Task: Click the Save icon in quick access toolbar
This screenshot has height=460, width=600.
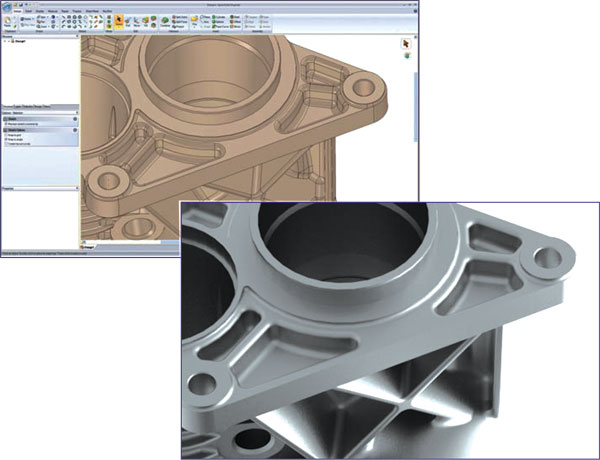Action: (x=21, y=5)
